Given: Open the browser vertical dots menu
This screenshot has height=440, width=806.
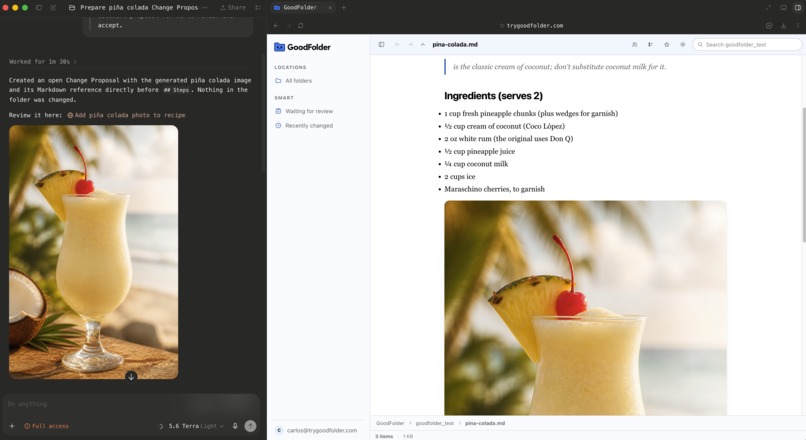Looking at the screenshot, I should tap(798, 26).
